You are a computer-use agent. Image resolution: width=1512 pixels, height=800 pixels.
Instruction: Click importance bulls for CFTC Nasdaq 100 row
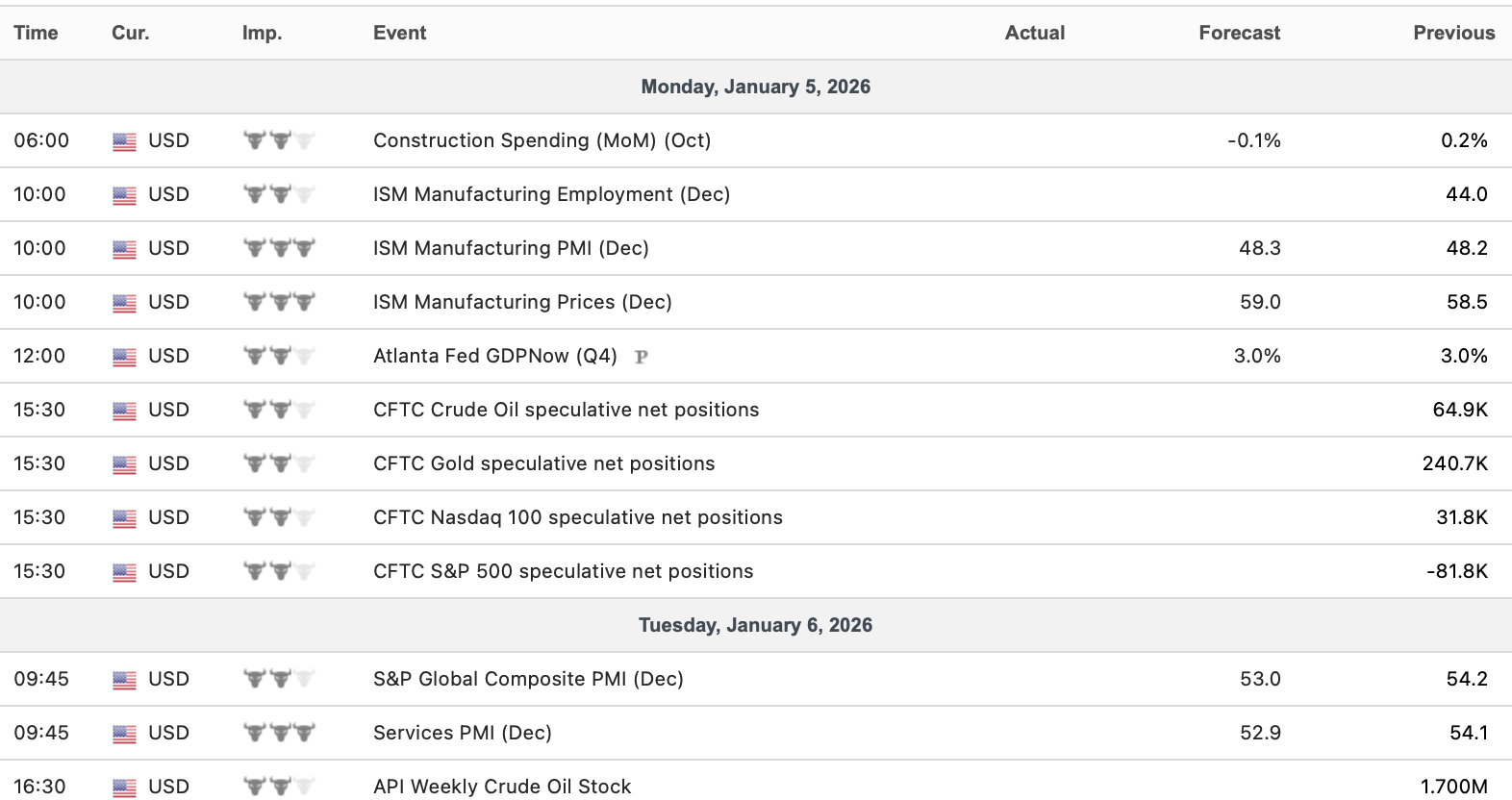point(279,517)
